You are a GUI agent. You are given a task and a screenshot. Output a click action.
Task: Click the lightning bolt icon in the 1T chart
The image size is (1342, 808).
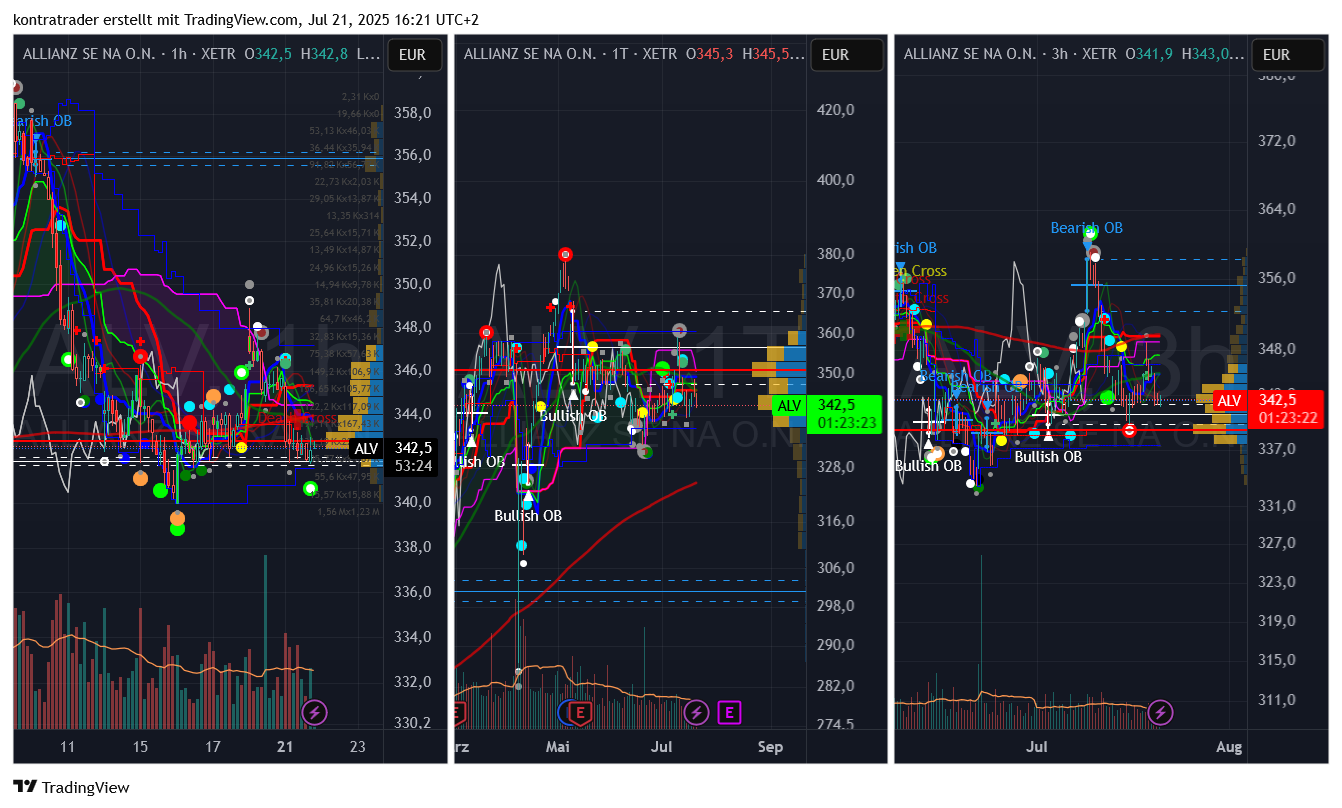(697, 713)
